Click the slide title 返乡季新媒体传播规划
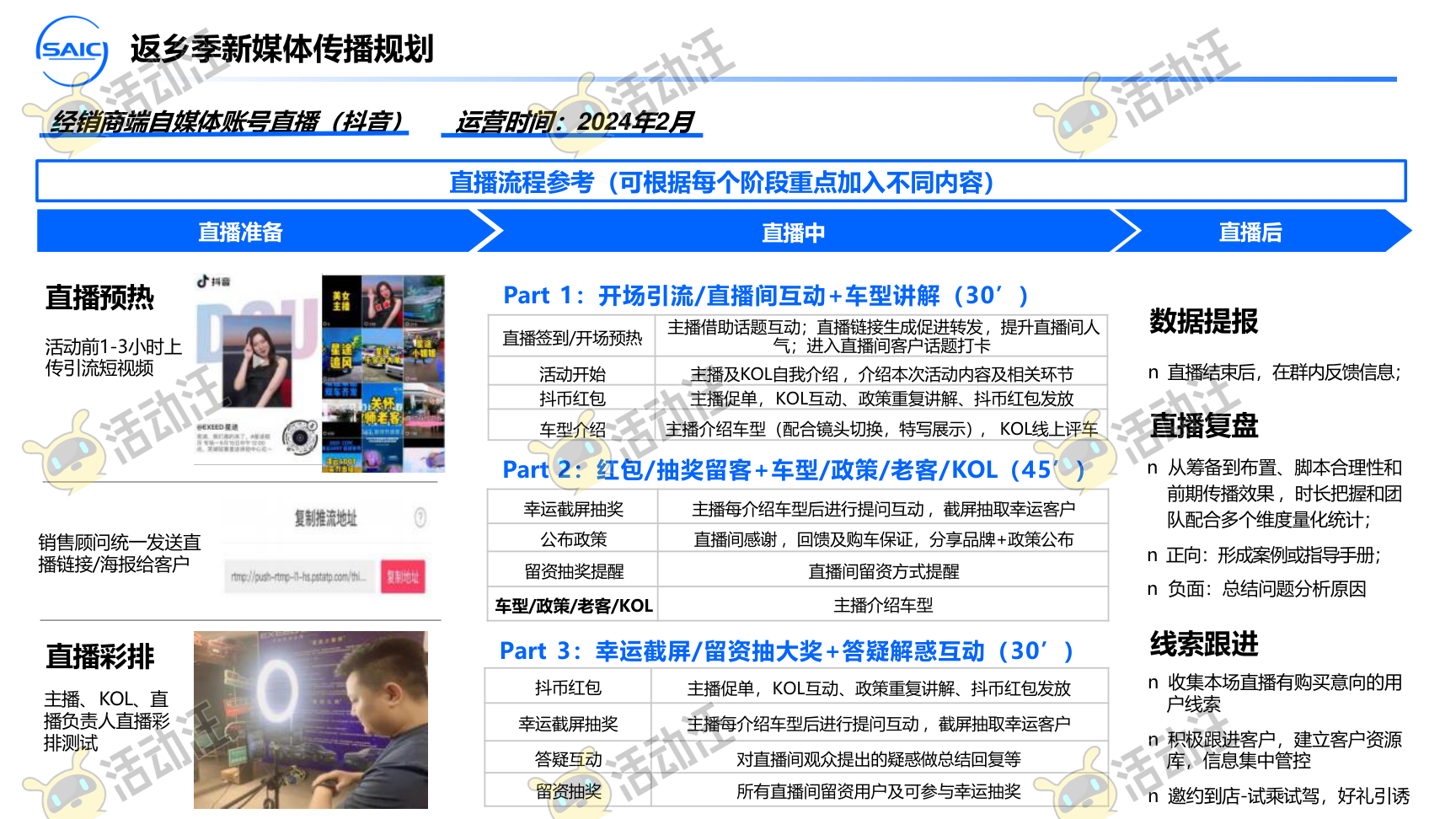 pos(281,49)
